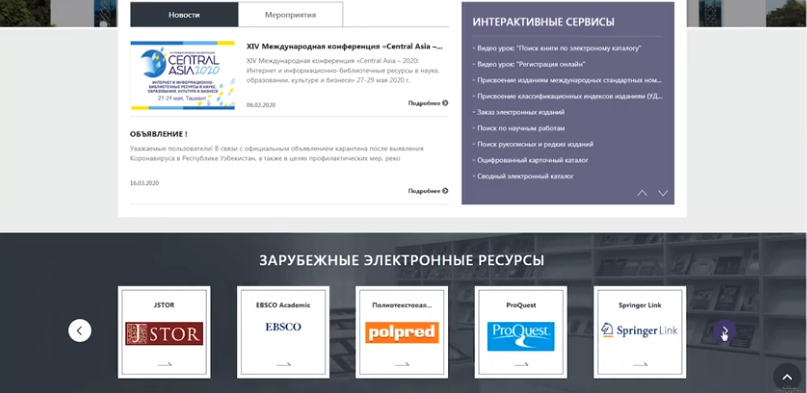Switch to the Мероприятия tab
This screenshot has height=393, width=807.
(290, 14)
